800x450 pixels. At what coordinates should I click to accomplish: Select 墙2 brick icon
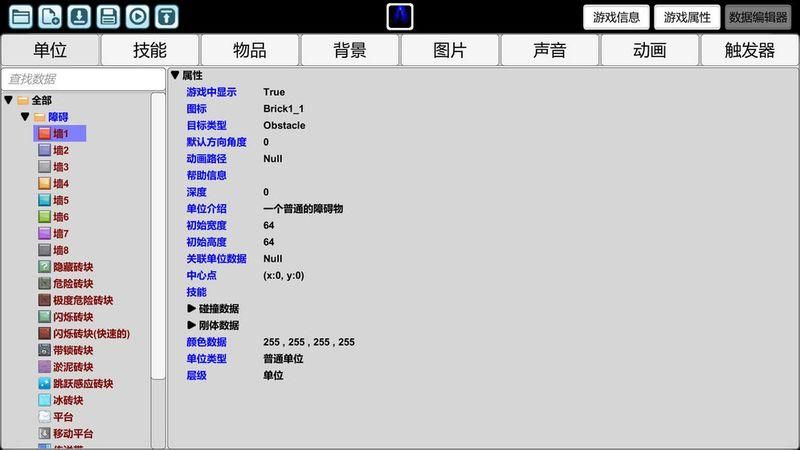tap(44, 150)
